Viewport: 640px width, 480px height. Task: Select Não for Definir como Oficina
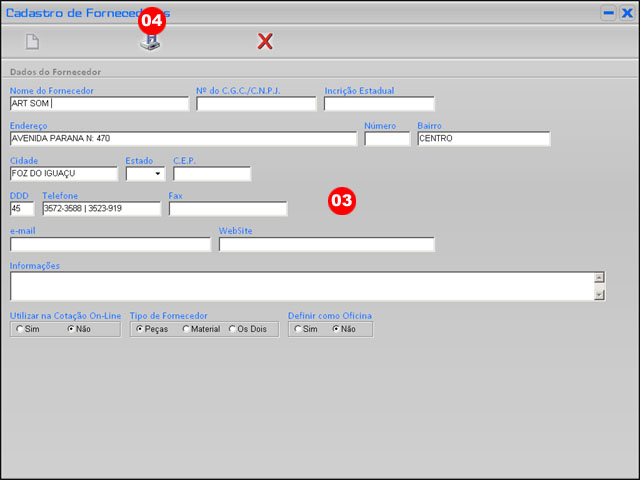[x=336, y=329]
